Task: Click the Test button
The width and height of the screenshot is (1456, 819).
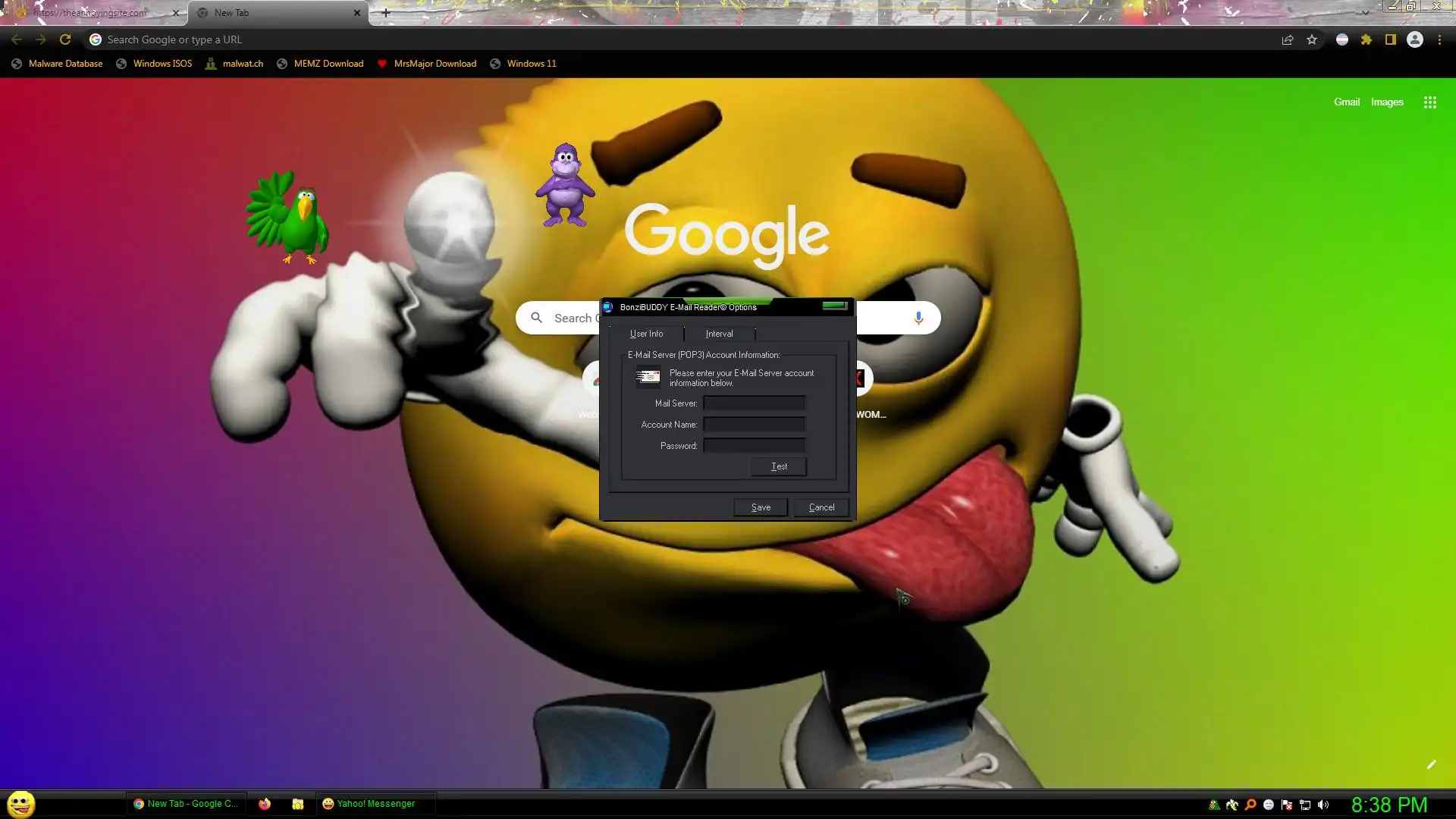Action: [x=779, y=466]
